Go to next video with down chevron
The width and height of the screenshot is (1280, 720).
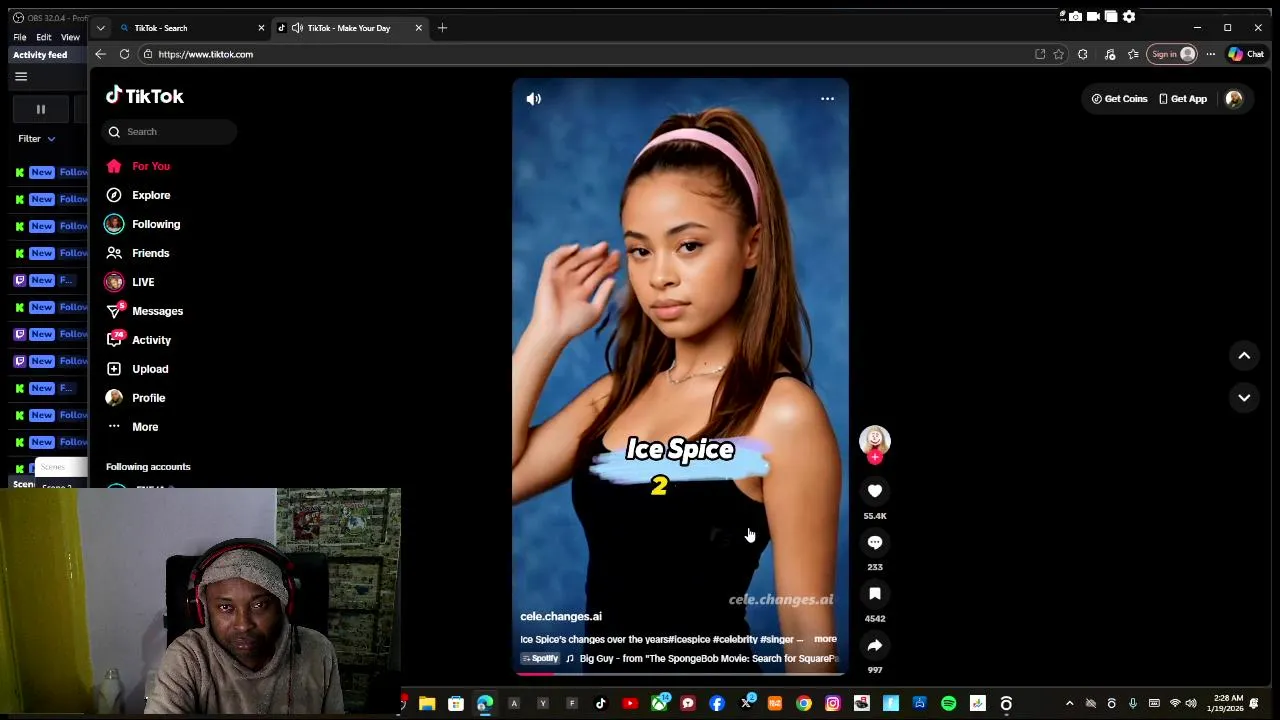[x=1244, y=397]
